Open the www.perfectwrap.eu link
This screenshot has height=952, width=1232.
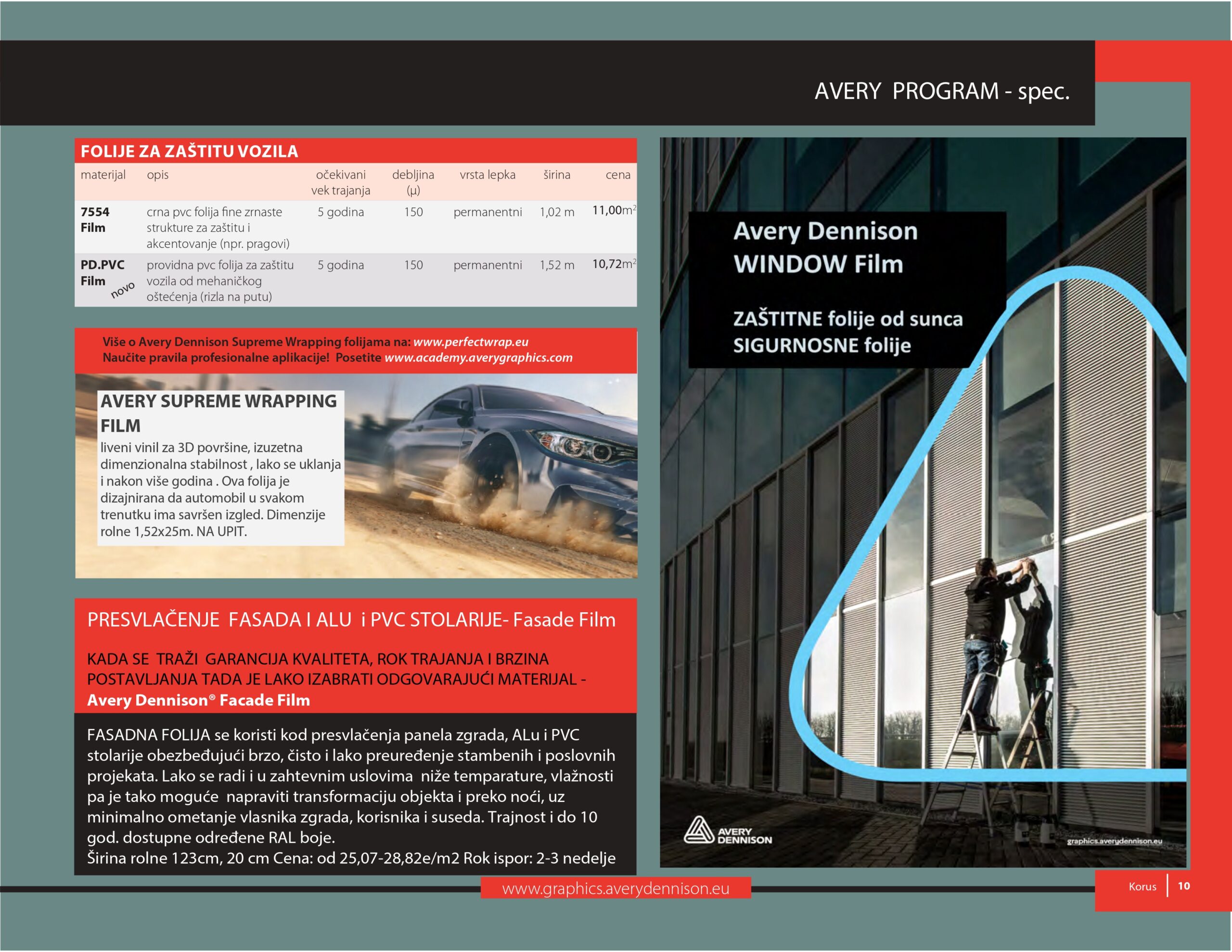471,342
